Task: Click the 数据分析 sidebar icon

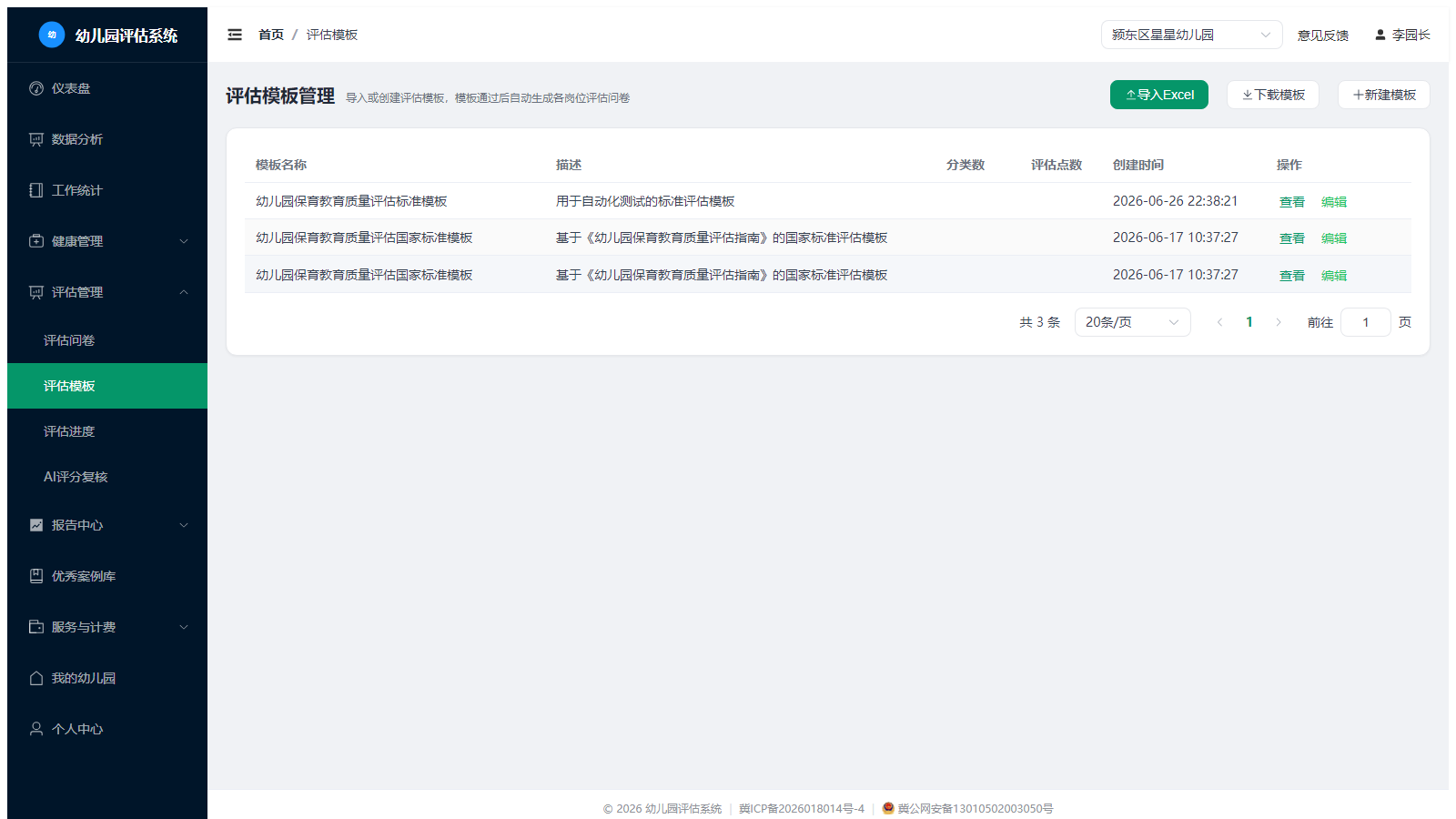Action: 36,139
